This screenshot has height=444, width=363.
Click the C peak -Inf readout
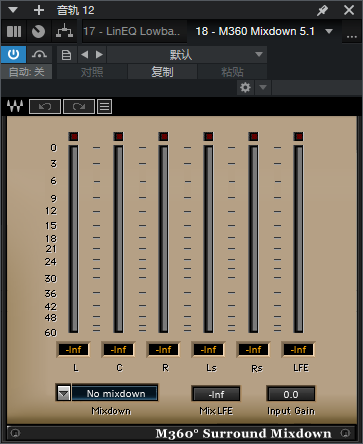pyautogui.click(x=118, y=350)
